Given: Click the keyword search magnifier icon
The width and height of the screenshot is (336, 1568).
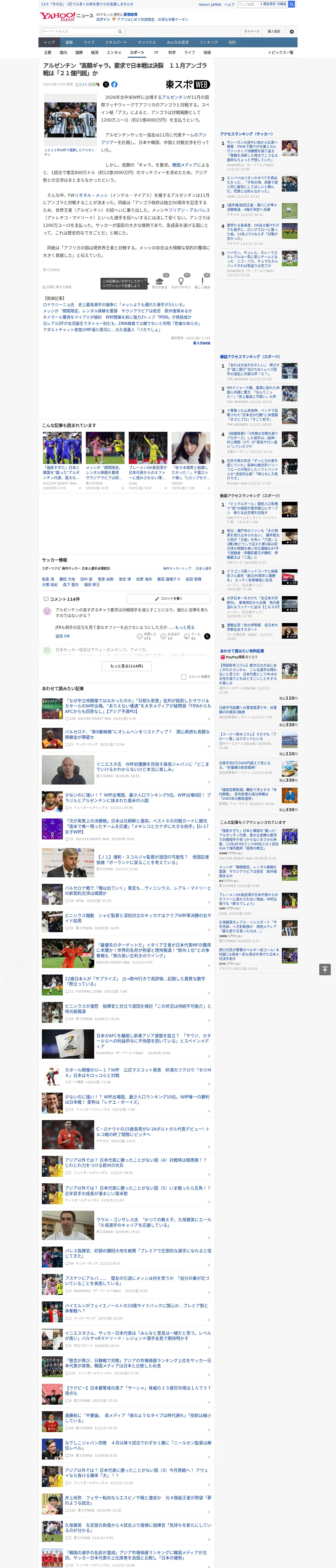Looking at the screenshot, I should [120, 31].
